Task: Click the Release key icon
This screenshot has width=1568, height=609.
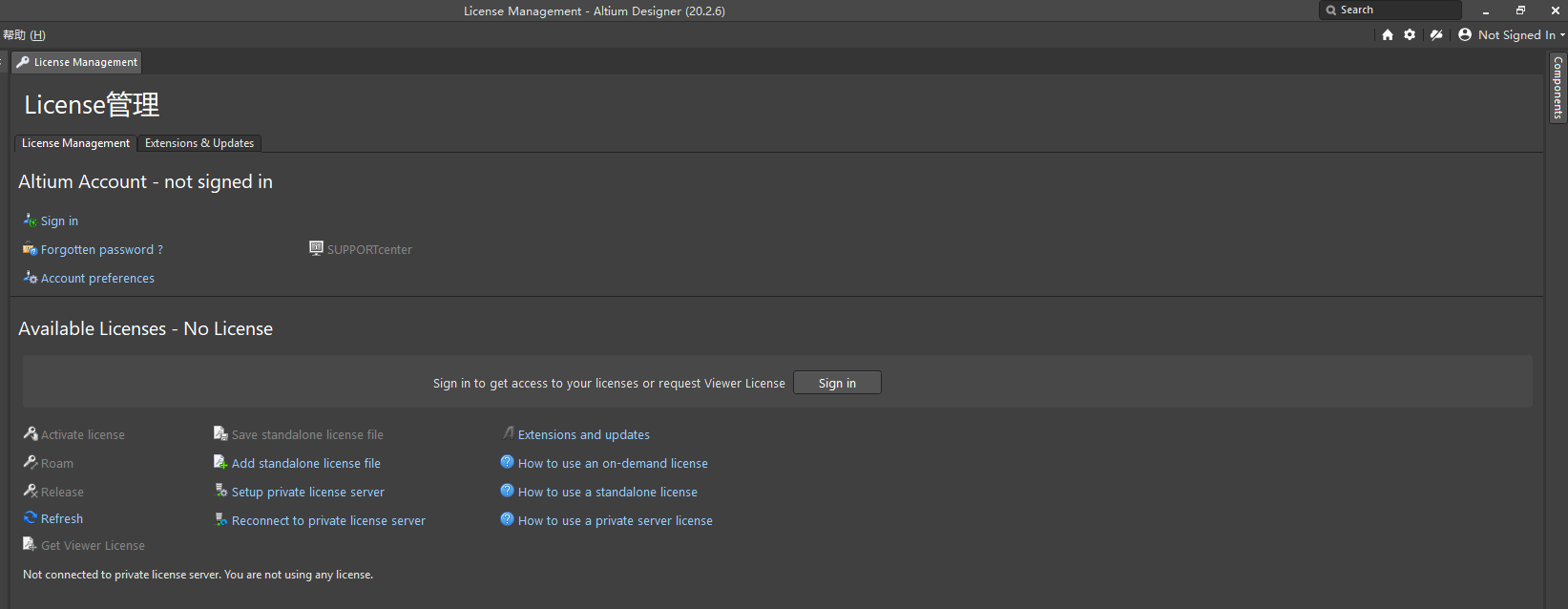Action: pyautogui.click(x=31, y=491)
